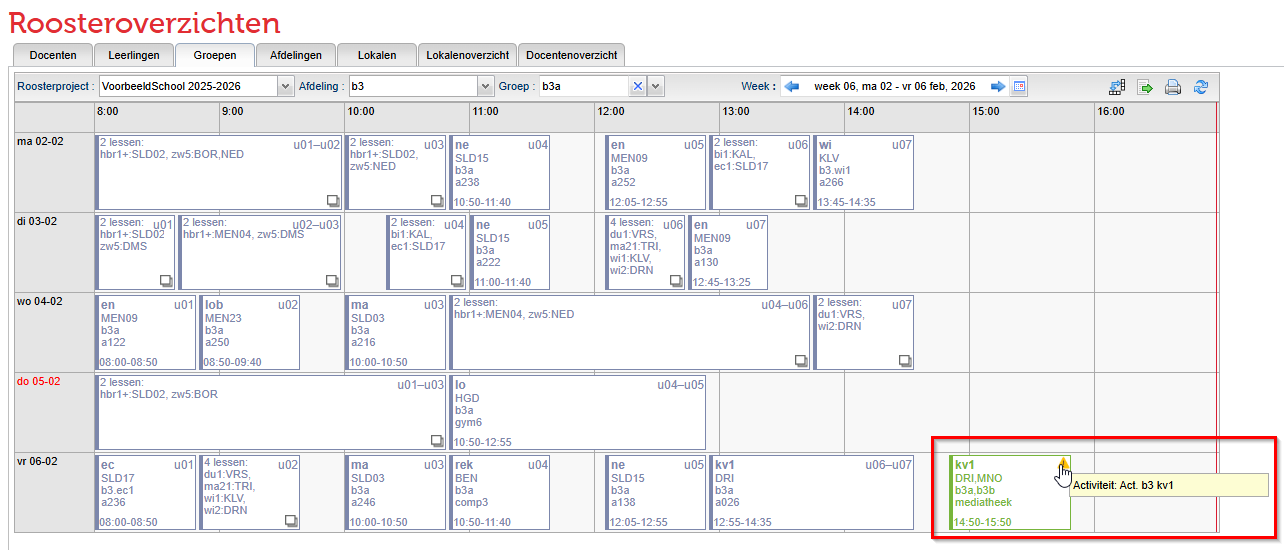Switch to the Lokalenoverzicht tab

(x=468, y=55)
